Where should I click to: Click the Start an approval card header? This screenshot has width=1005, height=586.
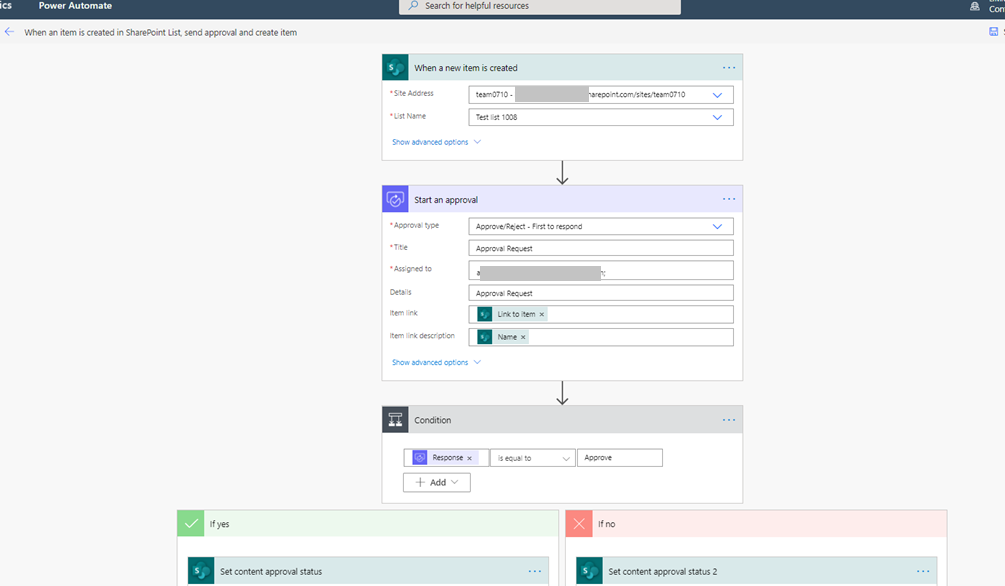click(x=562, y=199)
